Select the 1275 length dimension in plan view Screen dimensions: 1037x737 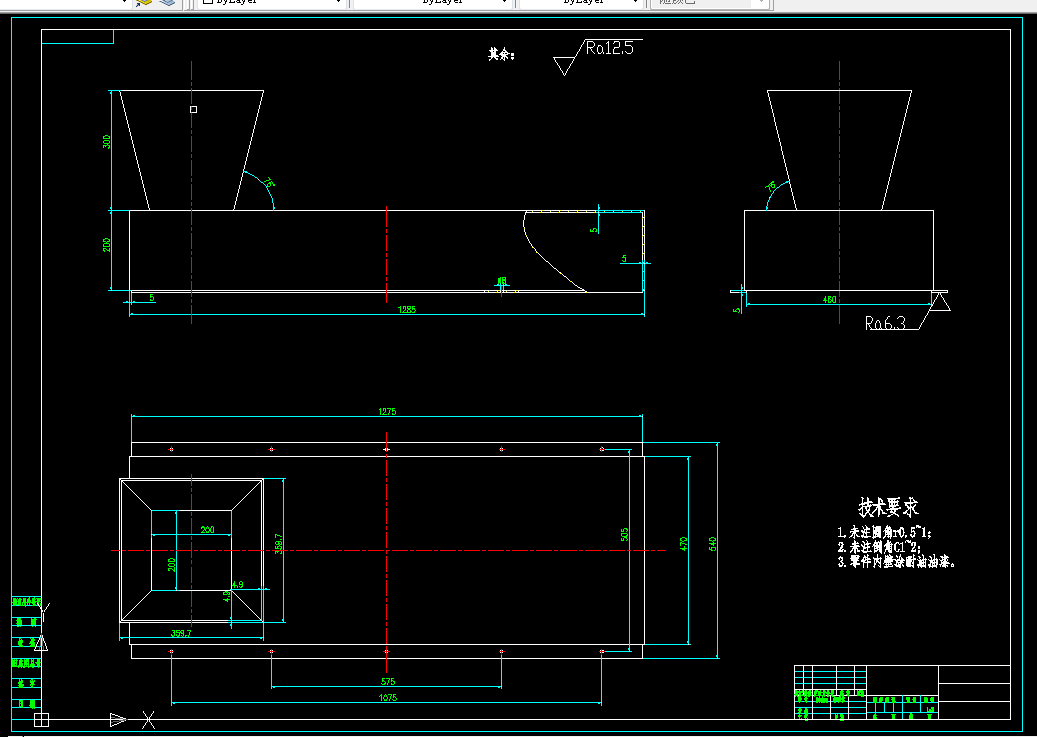[388, 412]
